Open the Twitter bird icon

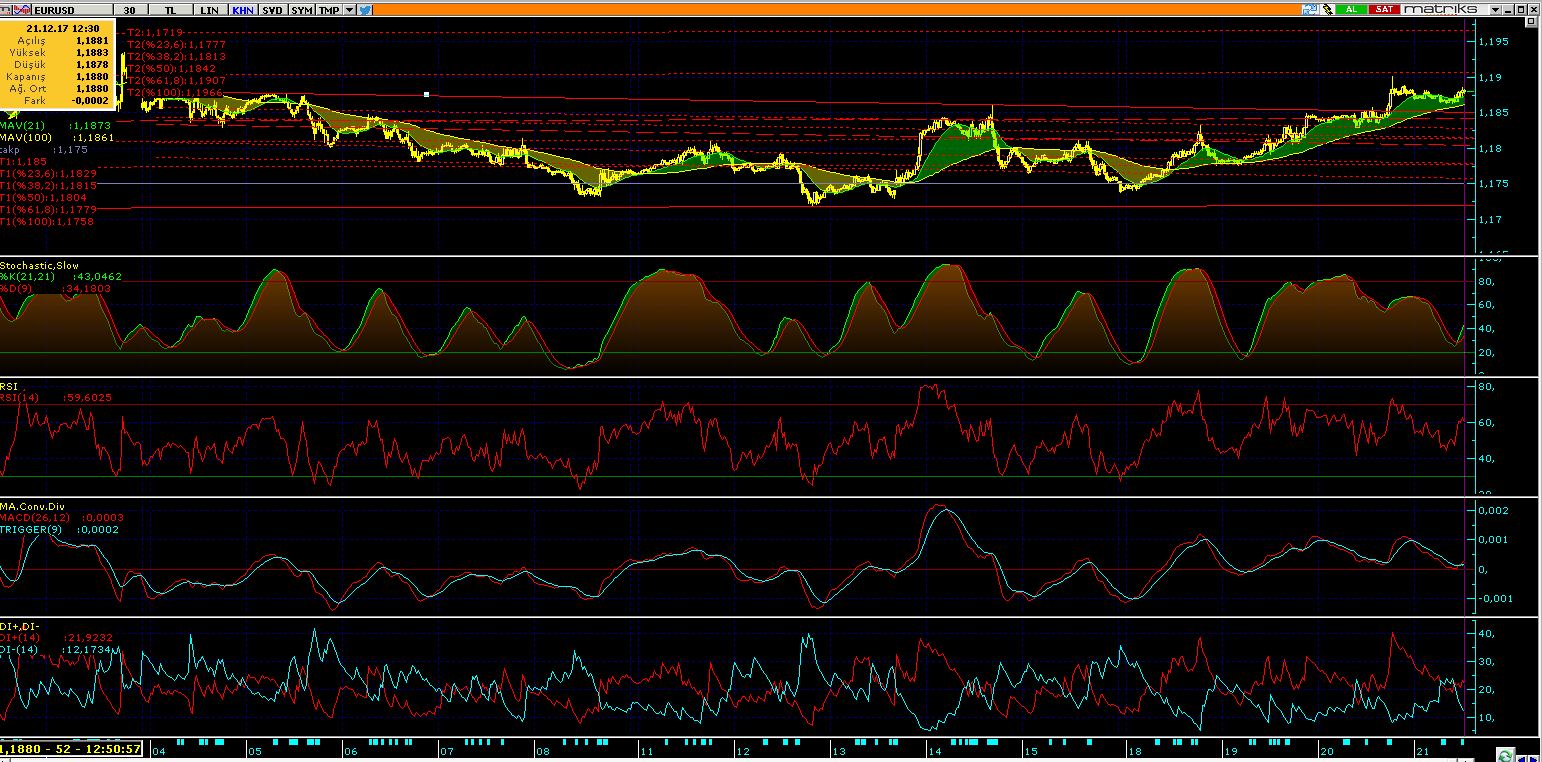[366, 10]
